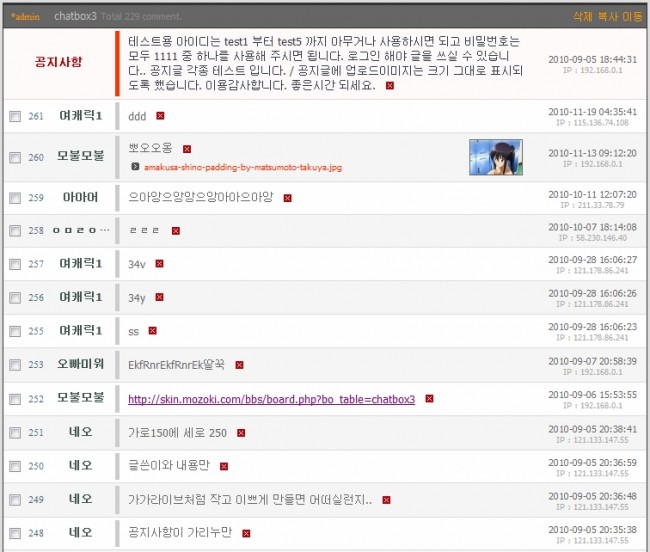
Task: Click author name 모불모불 on row 252
Action: (80, 397)
